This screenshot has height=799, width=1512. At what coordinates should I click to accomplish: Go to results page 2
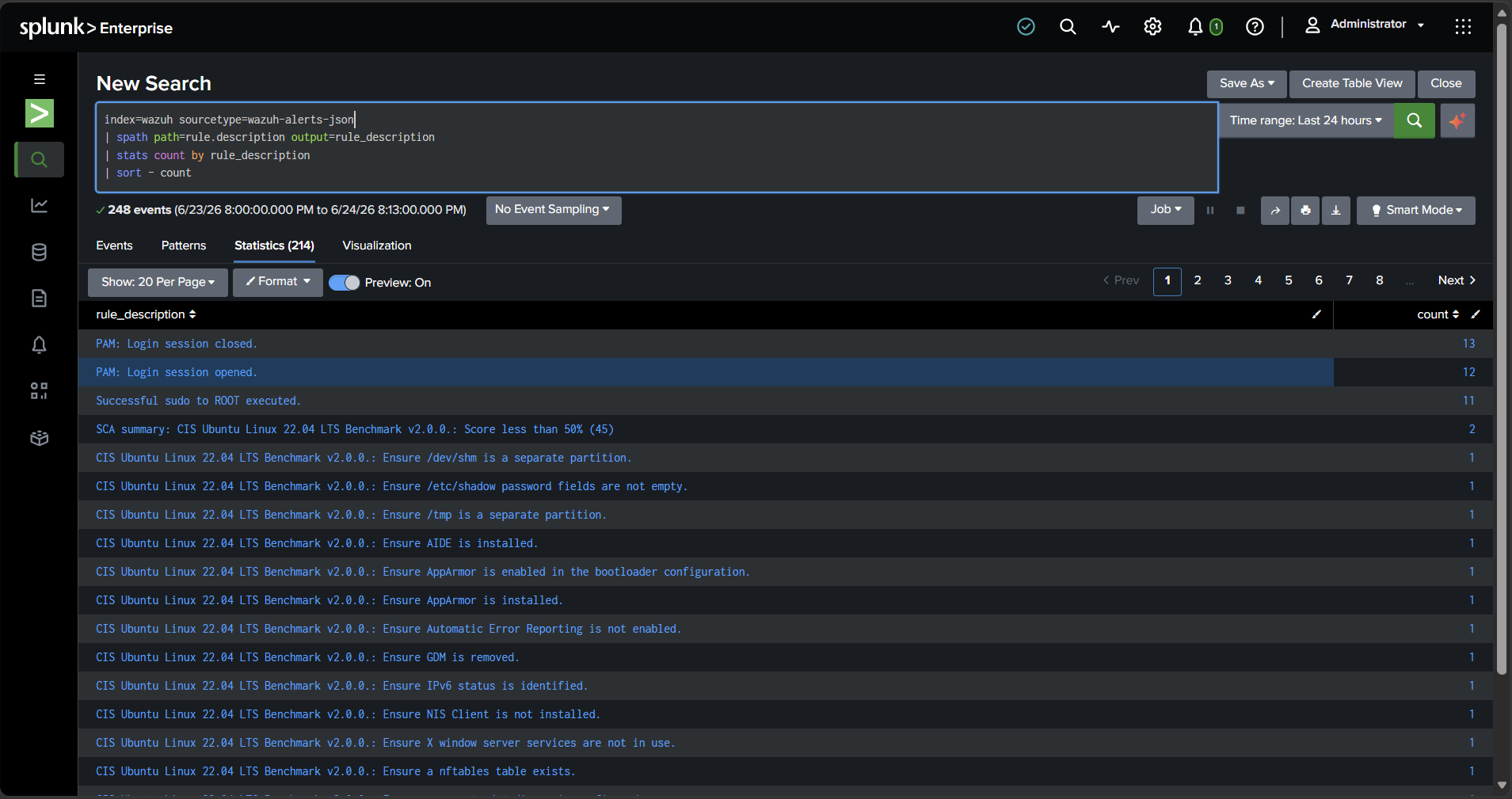coord(1198,280)
